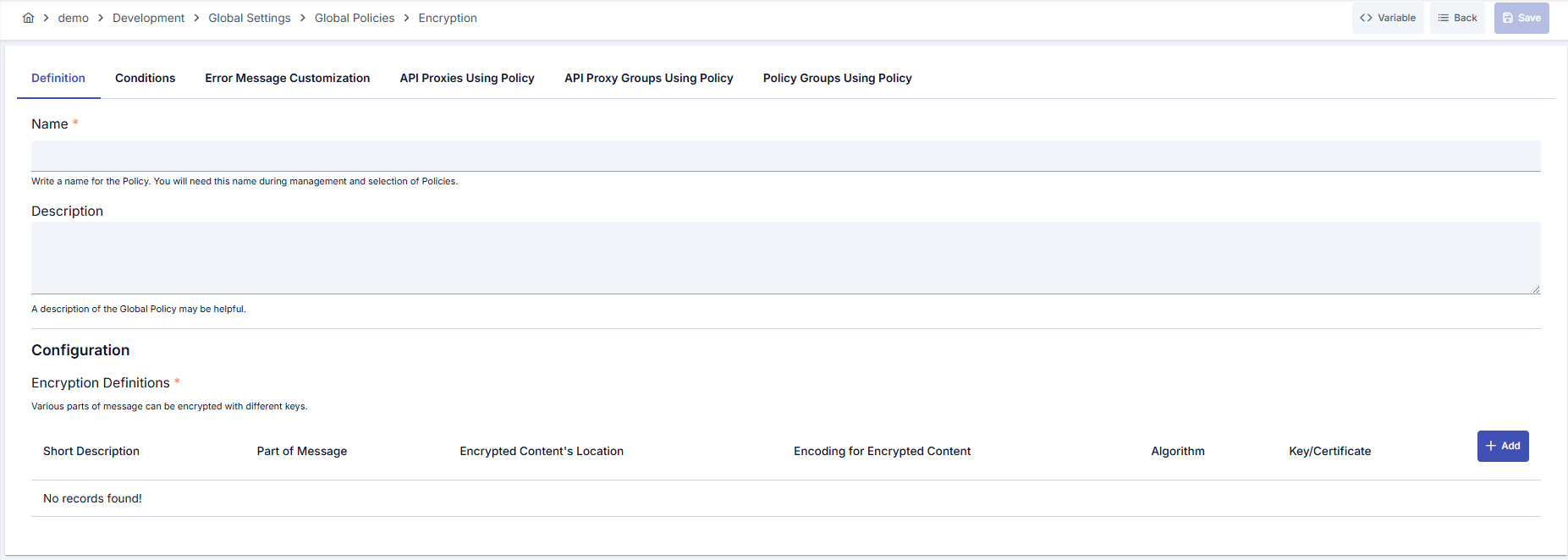Click the 'No records found!' text
This screenshot has width=1568, height=560.
tap(92, 498)
